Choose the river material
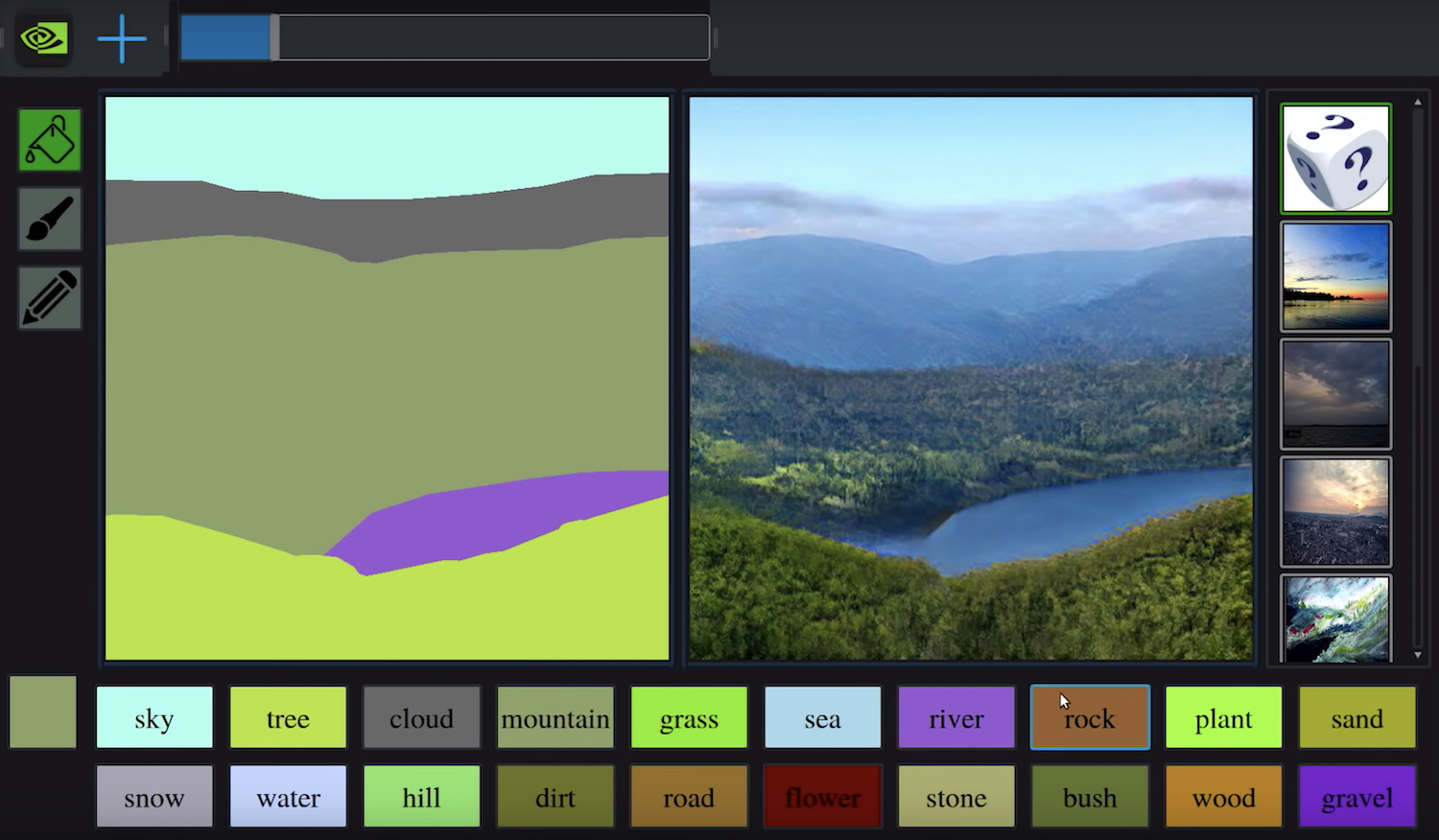Image resolution: width=1439 pixels, height=840 pixels. (955, 717)
